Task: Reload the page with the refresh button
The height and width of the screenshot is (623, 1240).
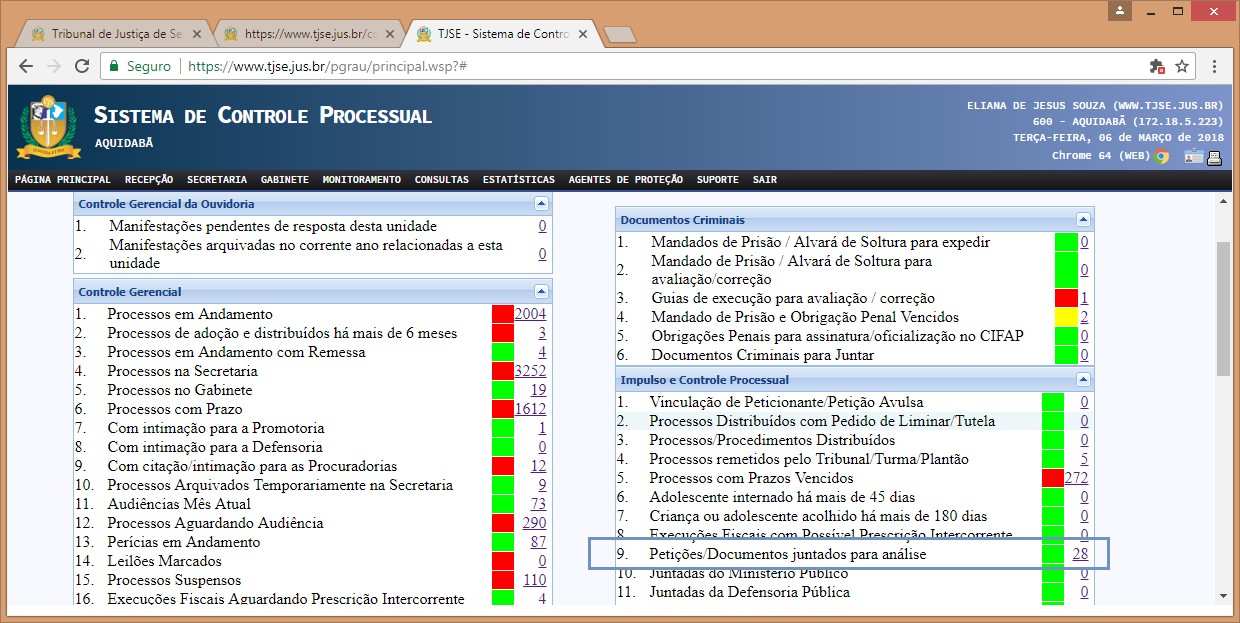Action: (81, 66)
